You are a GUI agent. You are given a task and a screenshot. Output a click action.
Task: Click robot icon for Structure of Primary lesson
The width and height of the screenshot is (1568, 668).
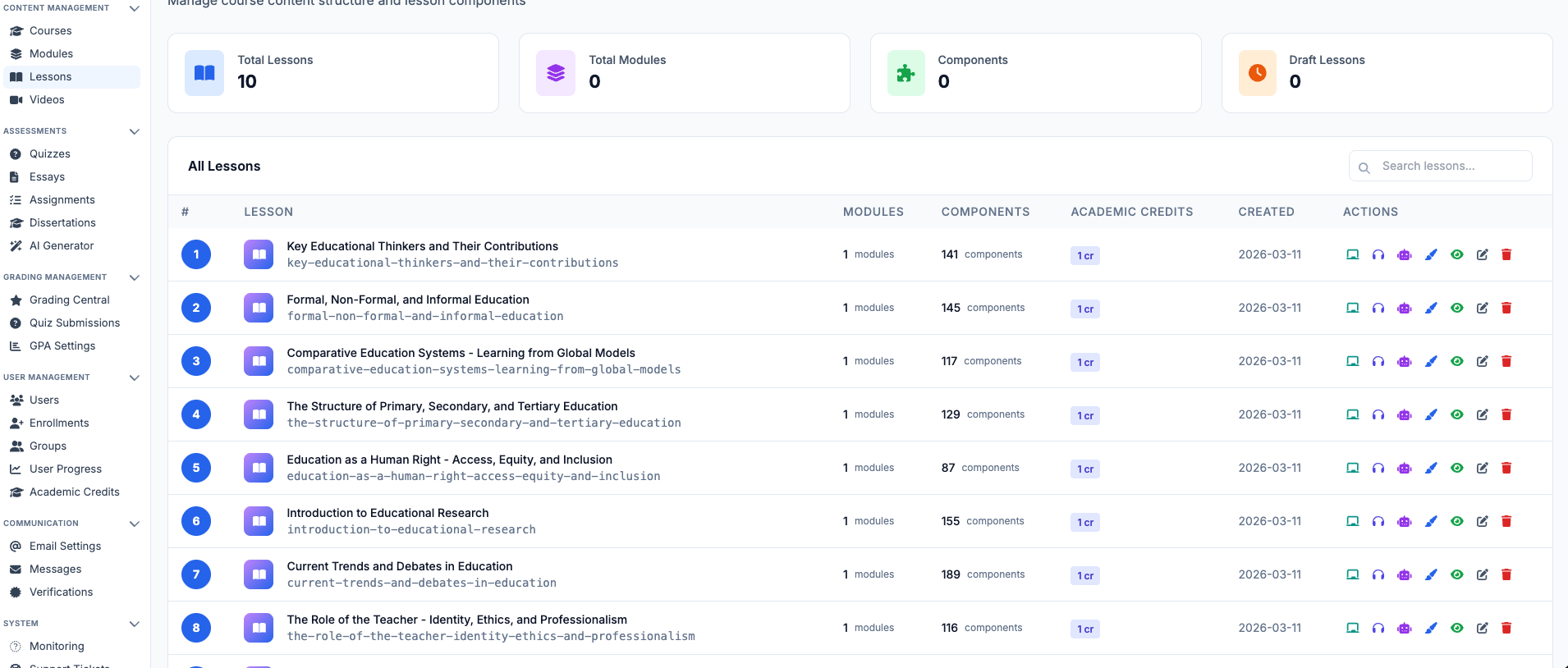(x=1405, y=414)
